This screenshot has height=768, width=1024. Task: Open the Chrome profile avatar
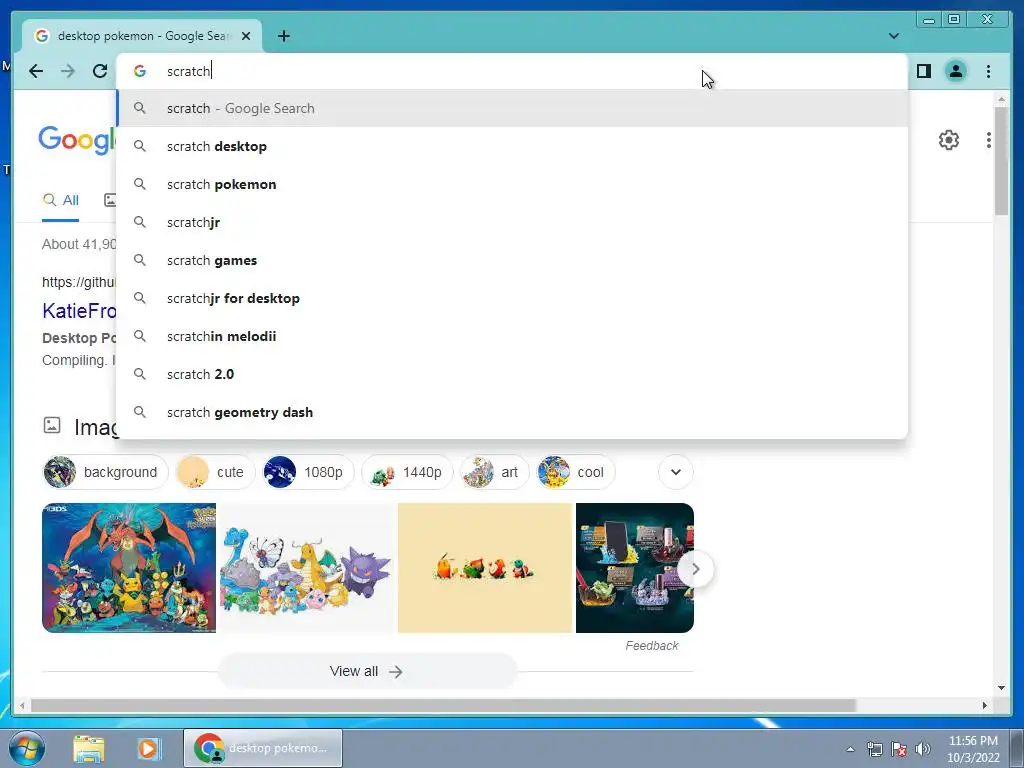pos(956,71)
